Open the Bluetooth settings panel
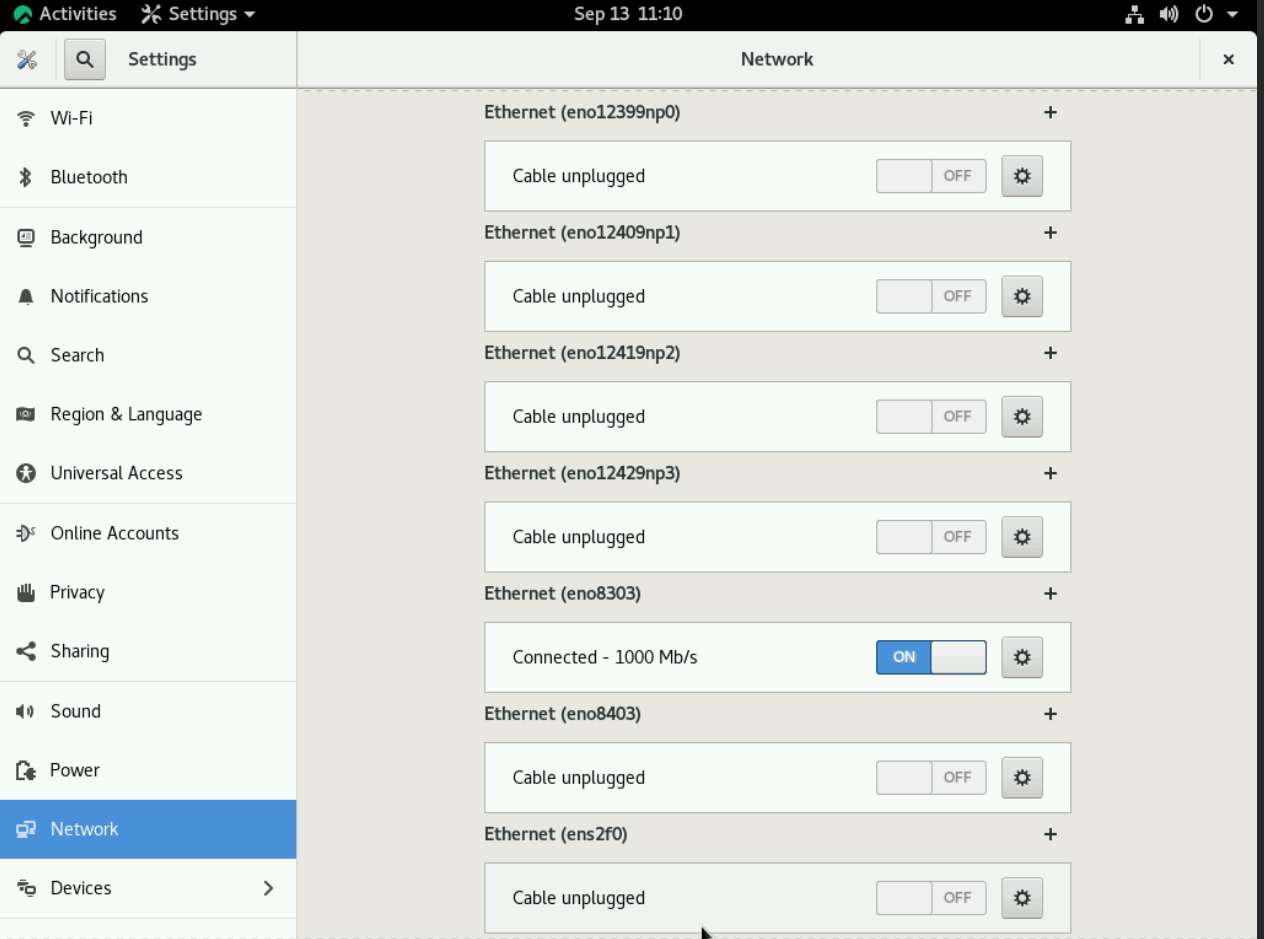Screen dimensions: 1264x939 click(x=90, y=177)
